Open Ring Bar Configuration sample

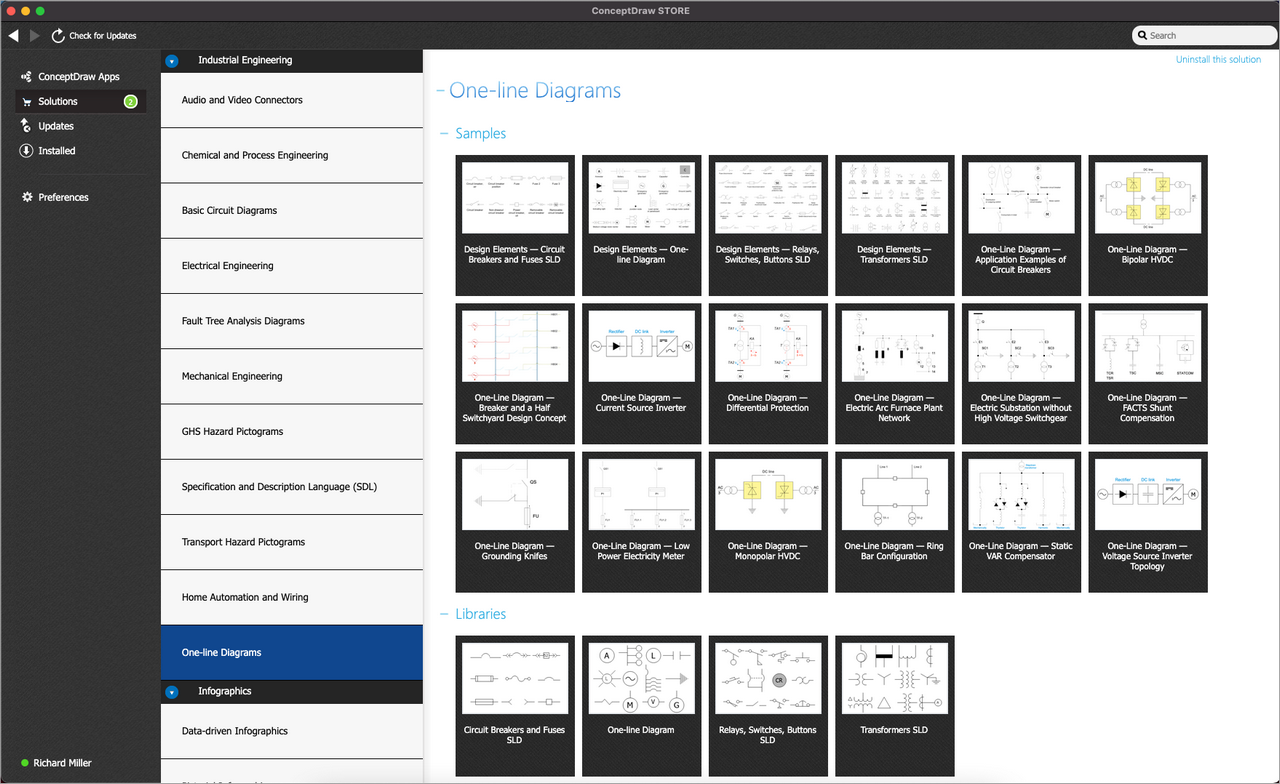tap(894, 522)
